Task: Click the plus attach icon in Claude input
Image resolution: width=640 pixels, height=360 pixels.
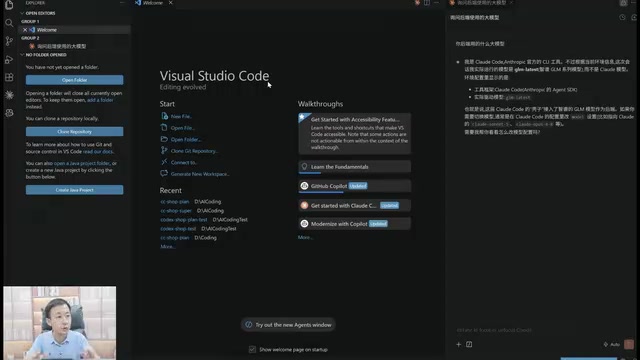Action: tap(458, 344)
